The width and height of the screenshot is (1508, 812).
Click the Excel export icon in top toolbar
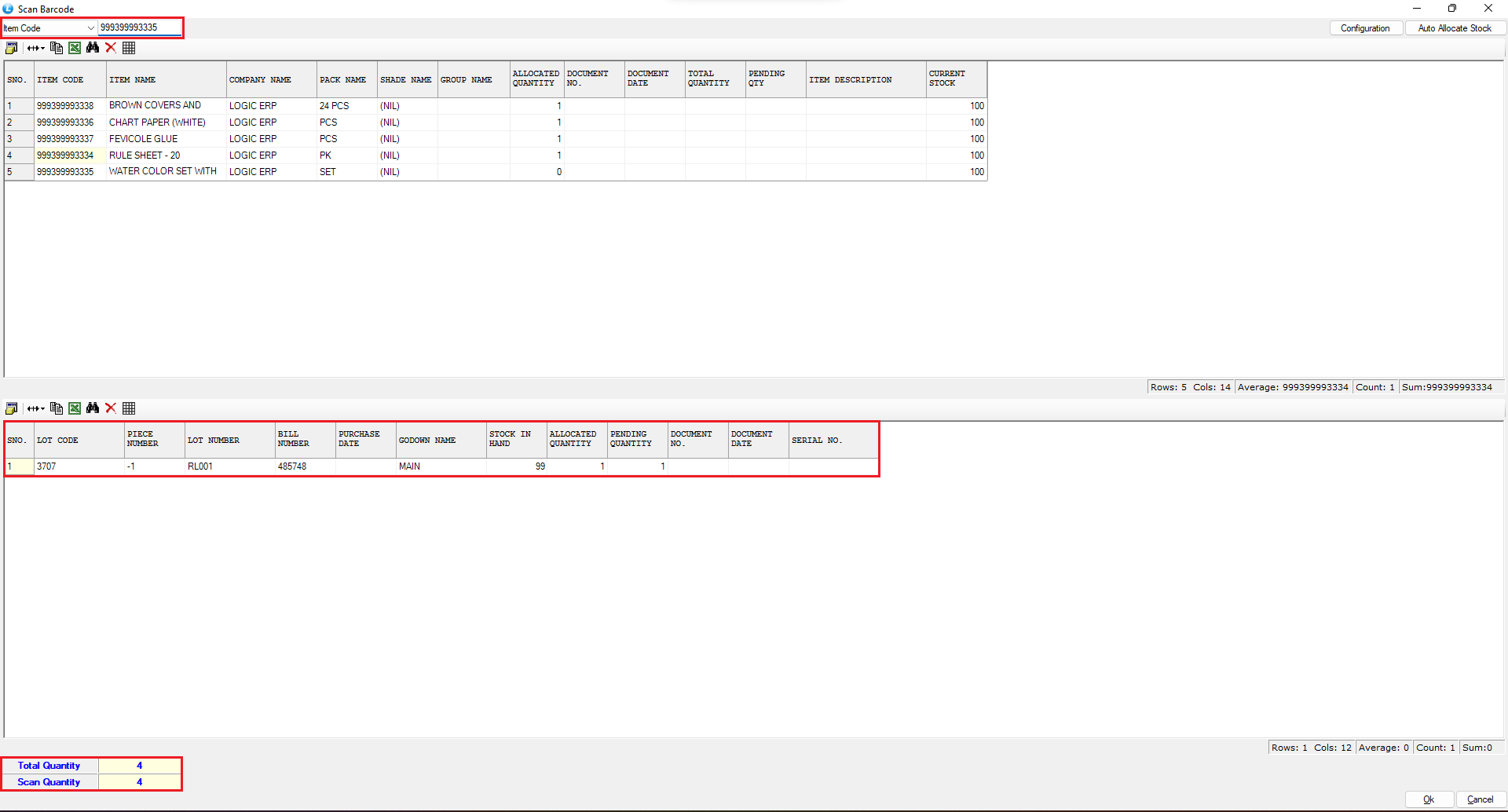click(x=75, y=48)
